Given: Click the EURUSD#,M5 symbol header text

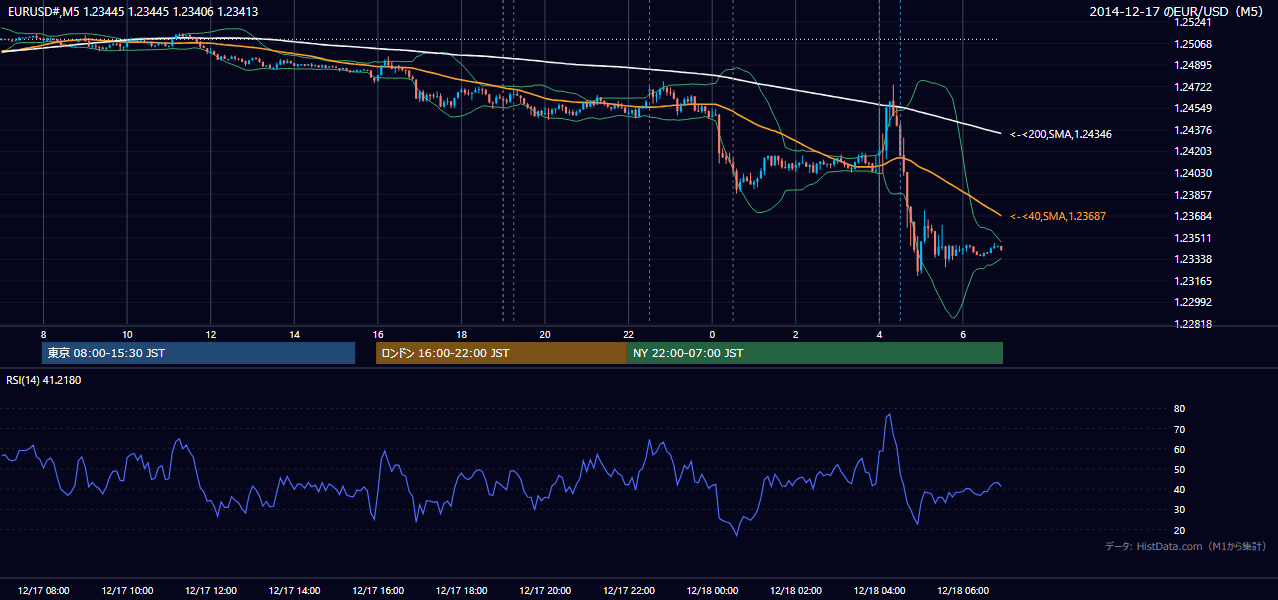Looking at the screenshot, I should (132, 12).
